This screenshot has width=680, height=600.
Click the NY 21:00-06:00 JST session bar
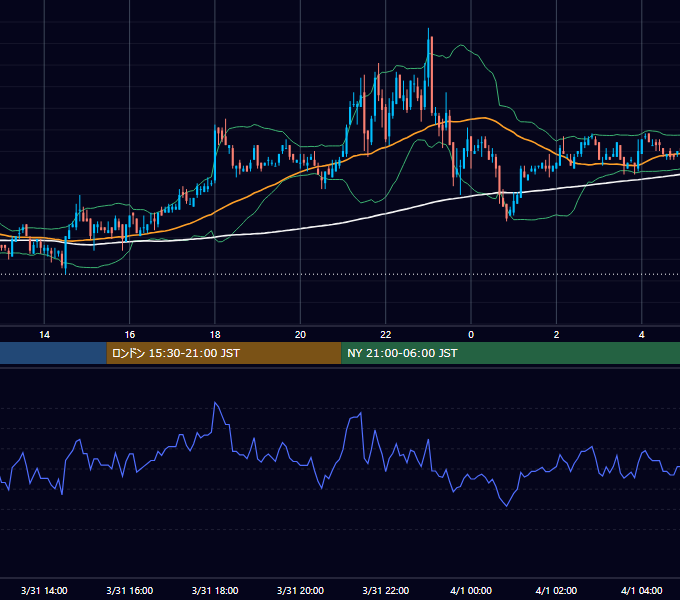[x=510, y=353]
